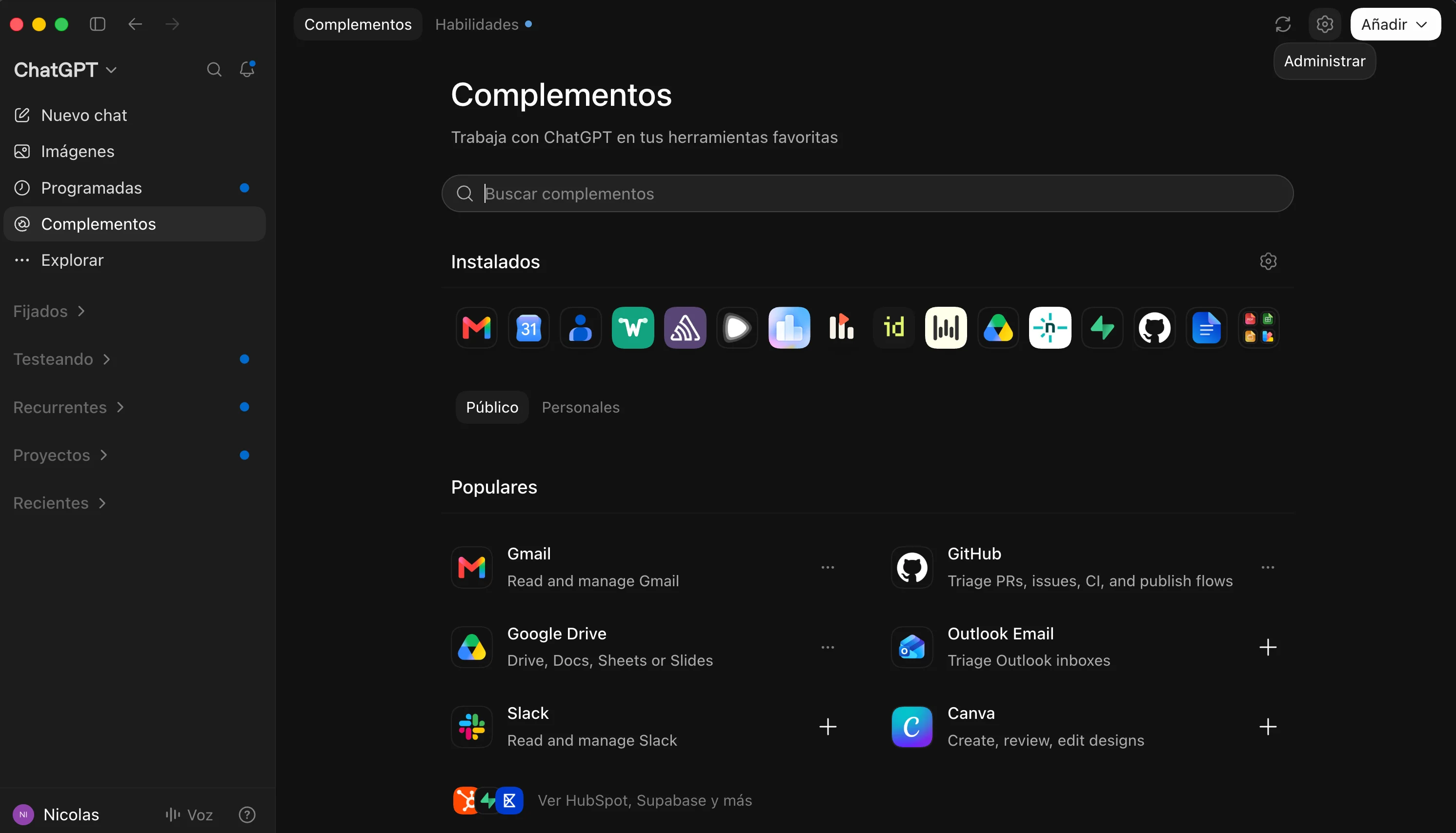
Task: Open the installed purple Sentry icon
Action: point(685,328)
